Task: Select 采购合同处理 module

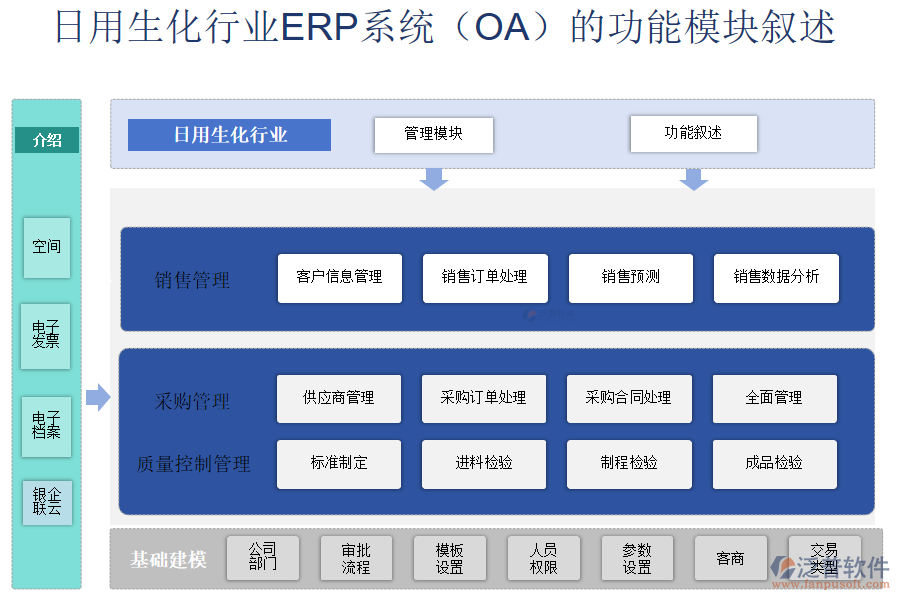Action: [x=628, y=398]
